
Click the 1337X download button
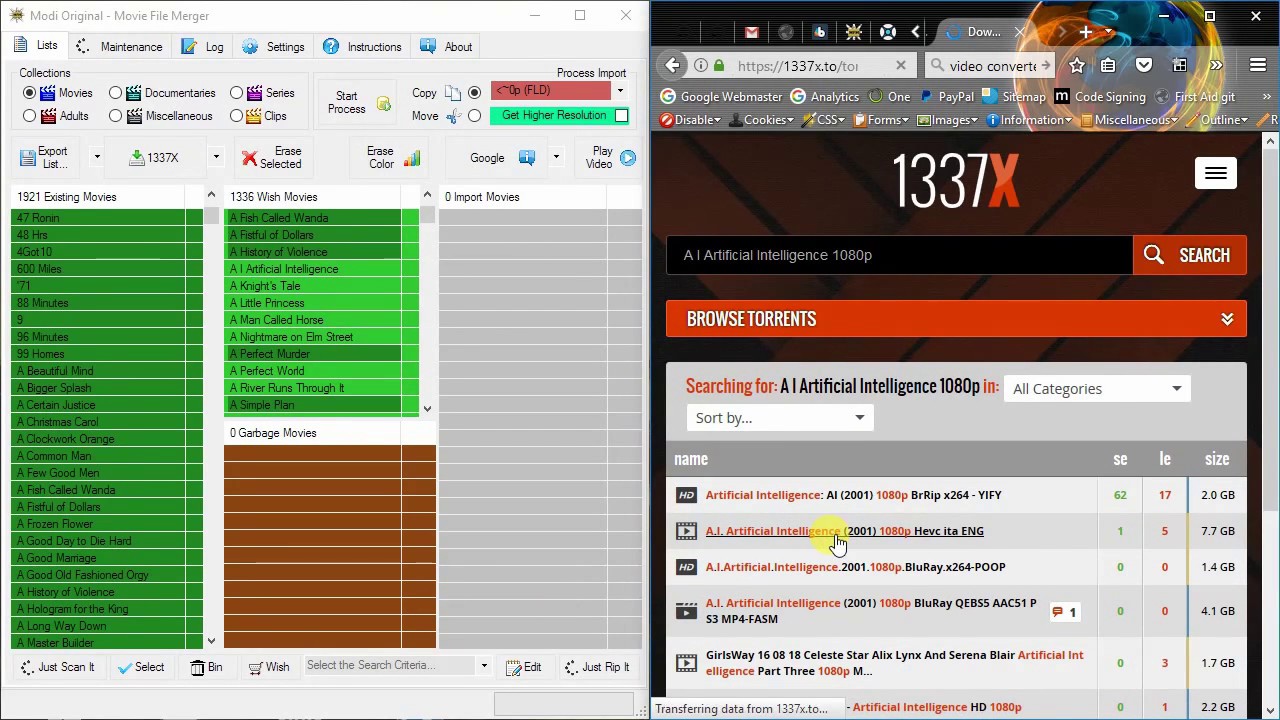(x=155, y=158)
